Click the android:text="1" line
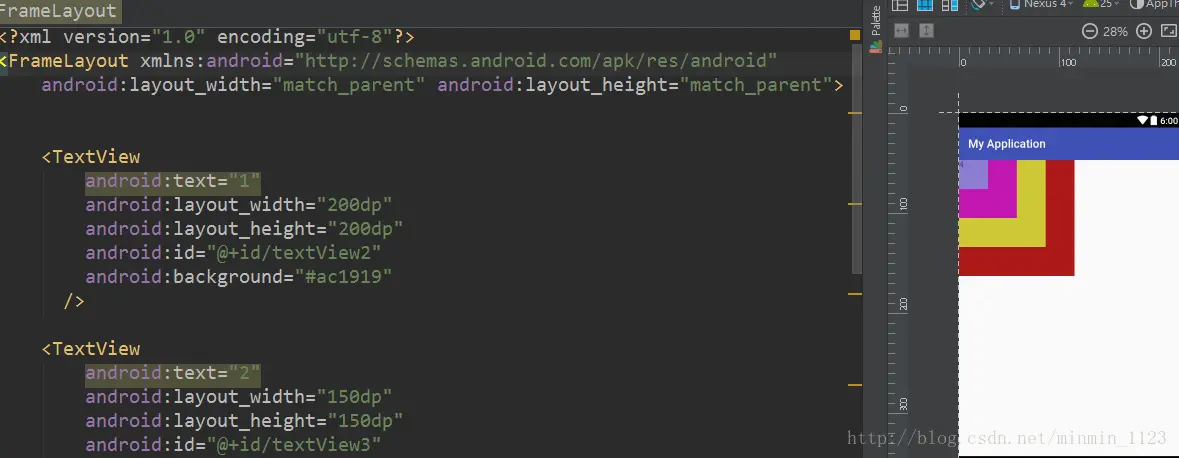1179x458 pixels. [x=173, y=181]
